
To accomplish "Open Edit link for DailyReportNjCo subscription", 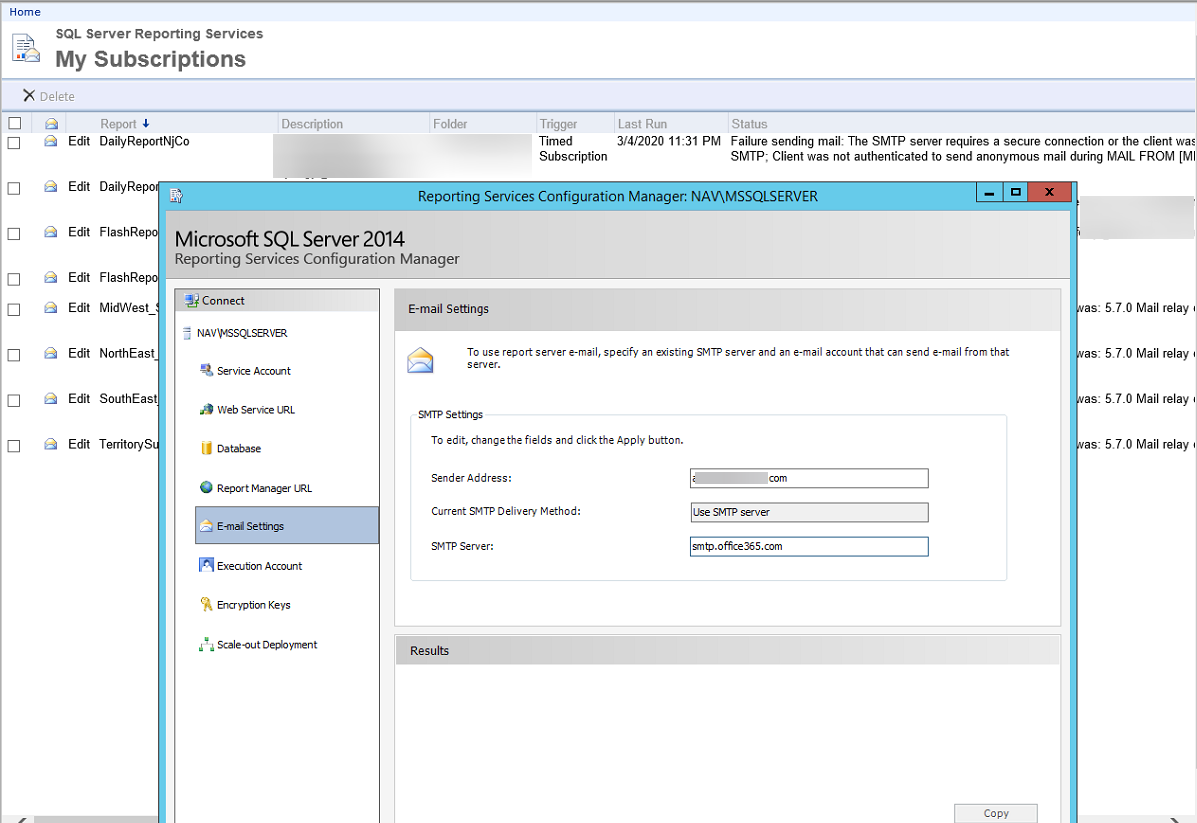I will click(x=79, y=142).
